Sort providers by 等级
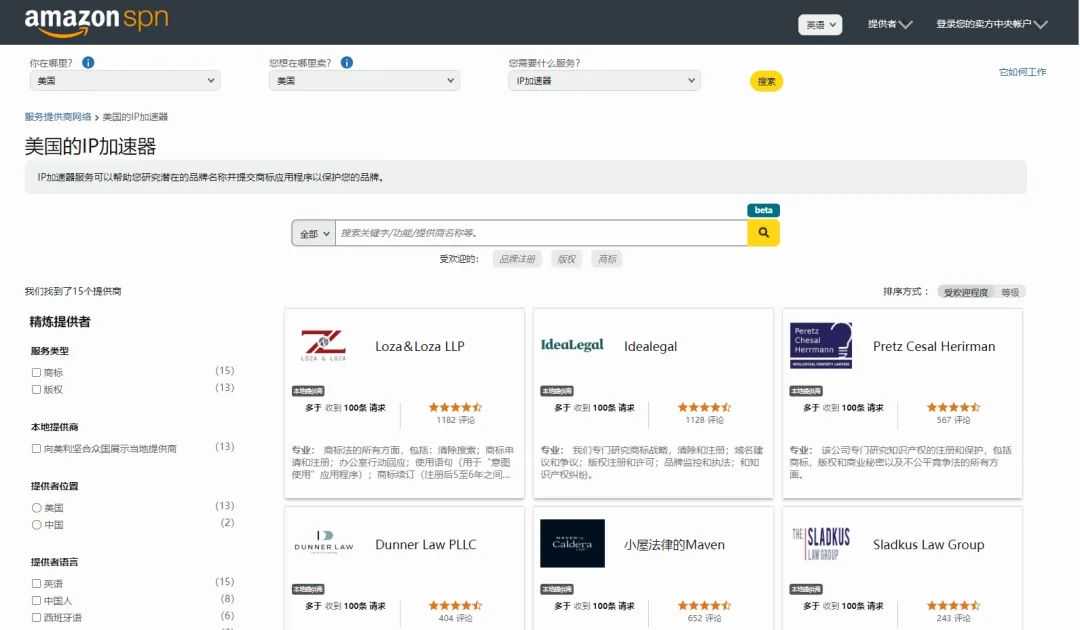 (1010, 293)
